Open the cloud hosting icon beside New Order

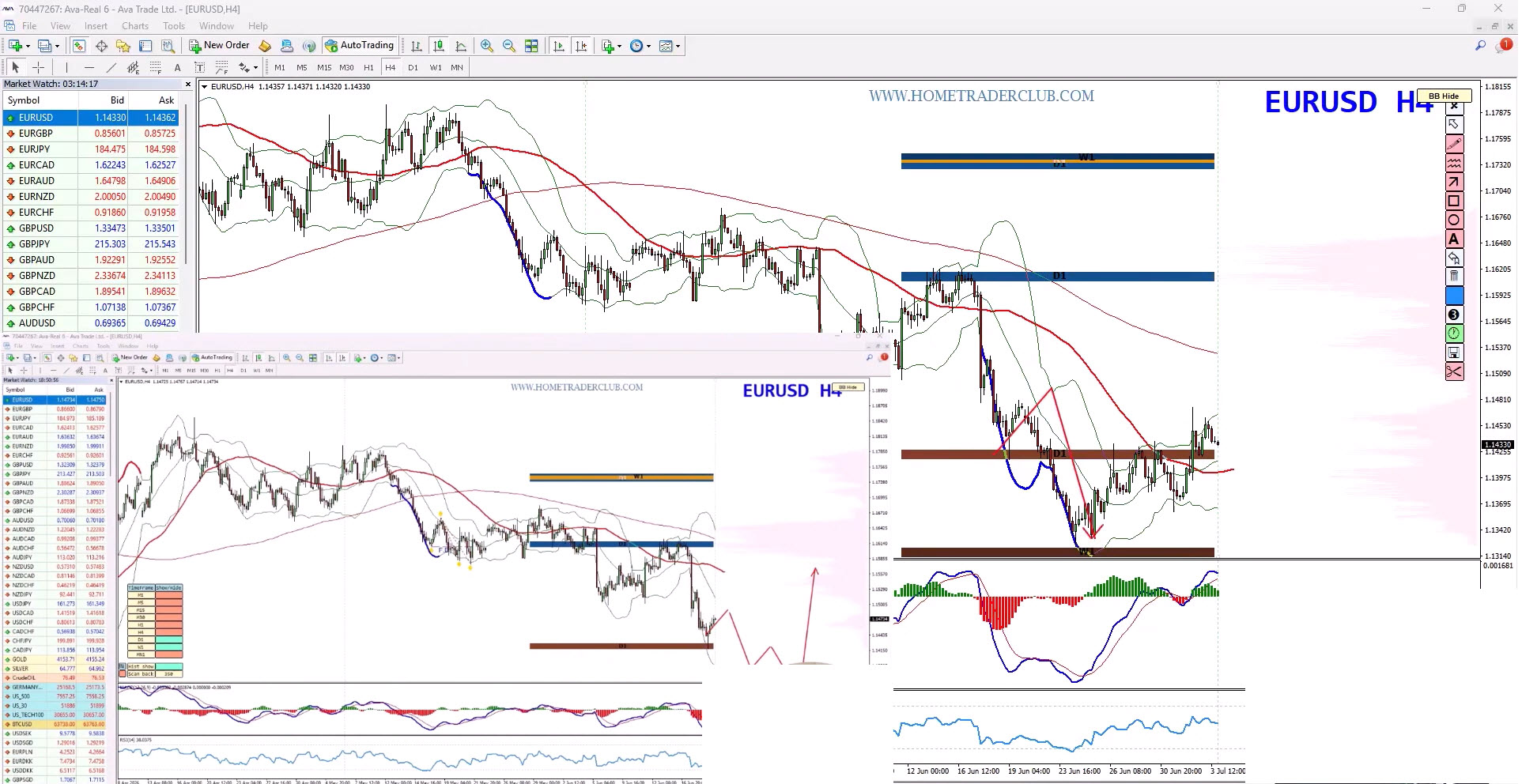point(287,46)
